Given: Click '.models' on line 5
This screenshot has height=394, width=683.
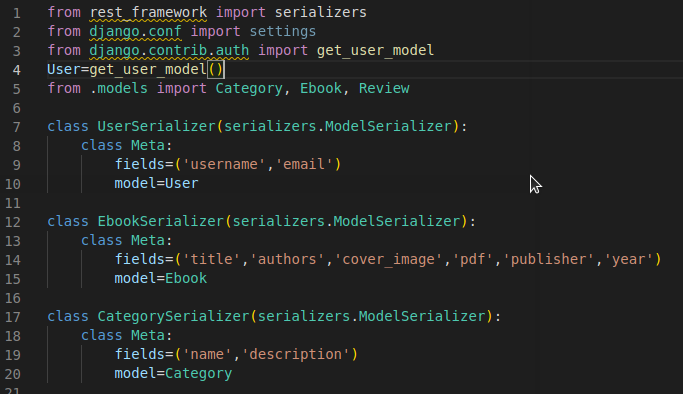Looking at the screenshot, I should tap(118, 88).
